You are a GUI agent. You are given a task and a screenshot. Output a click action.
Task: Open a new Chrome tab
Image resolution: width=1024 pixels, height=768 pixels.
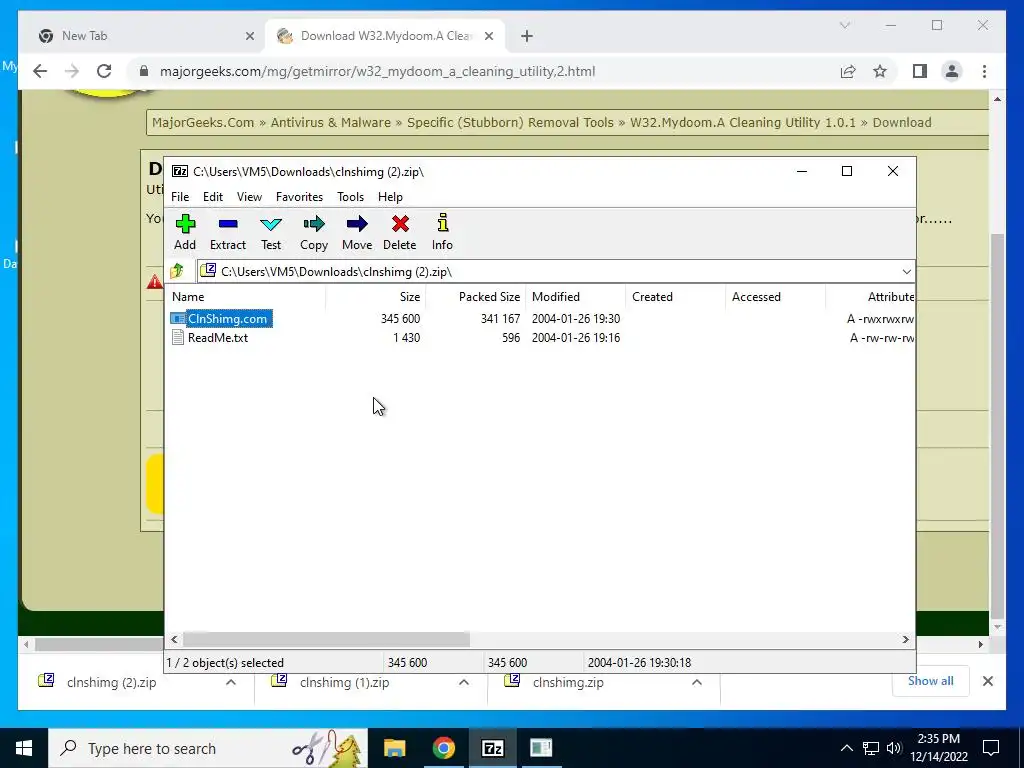[x=527, y=36]
